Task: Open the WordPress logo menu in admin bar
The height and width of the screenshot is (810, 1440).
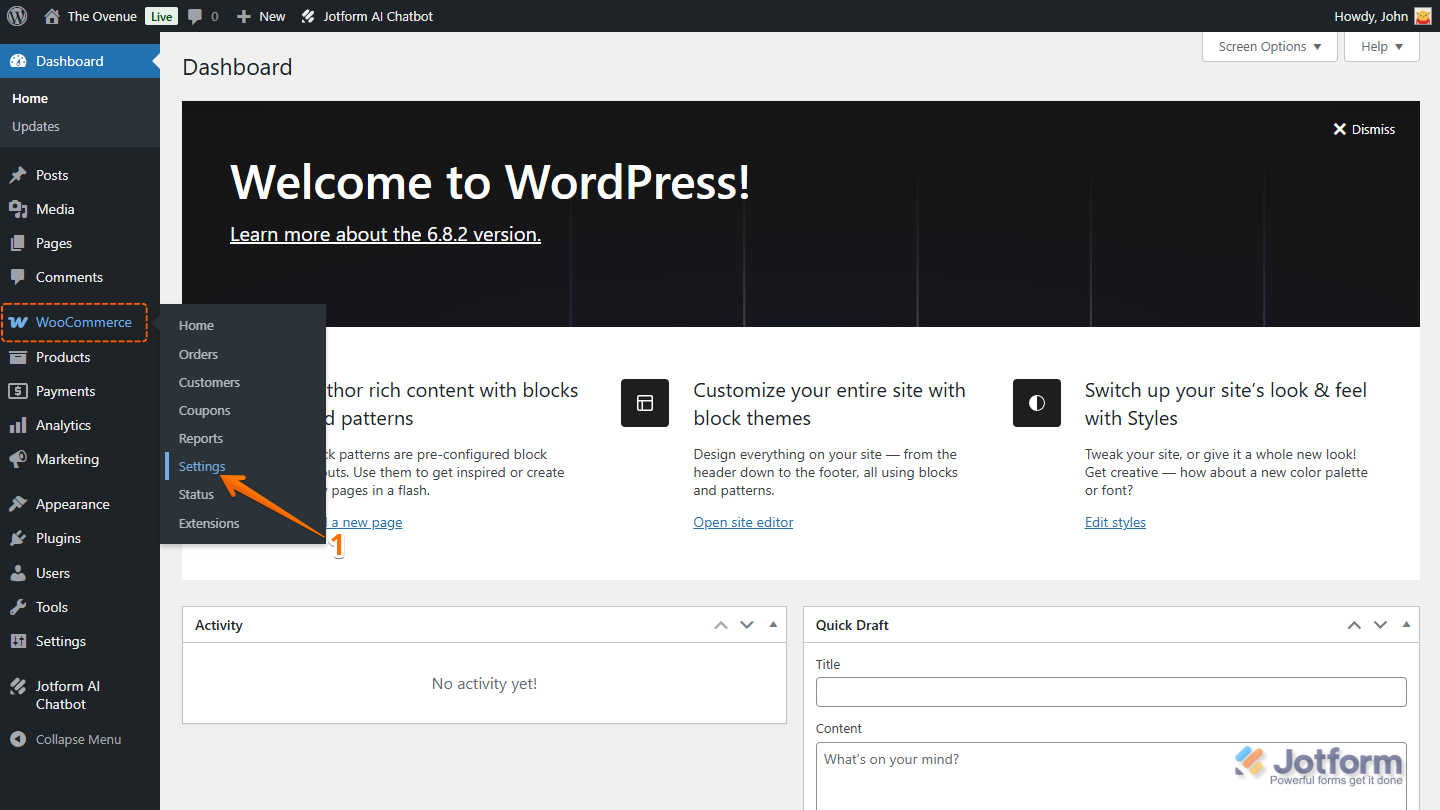Action: coord(17,15)
